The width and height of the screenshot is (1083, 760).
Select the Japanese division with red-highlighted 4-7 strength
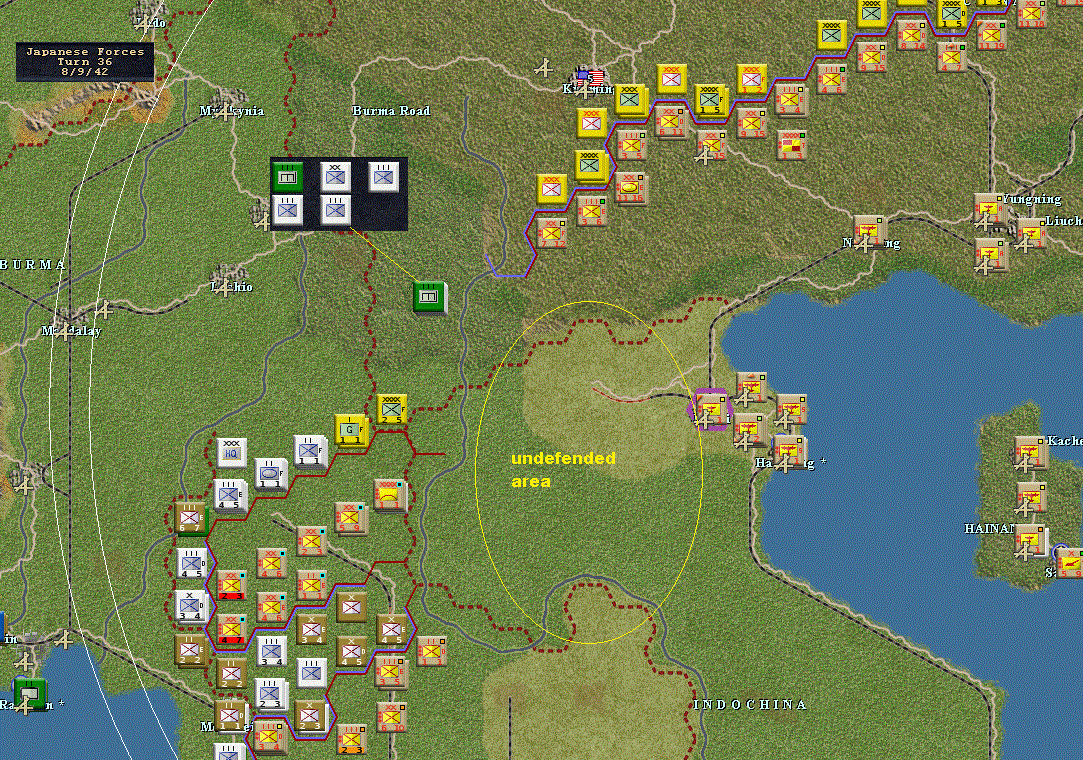click(231, 629)
